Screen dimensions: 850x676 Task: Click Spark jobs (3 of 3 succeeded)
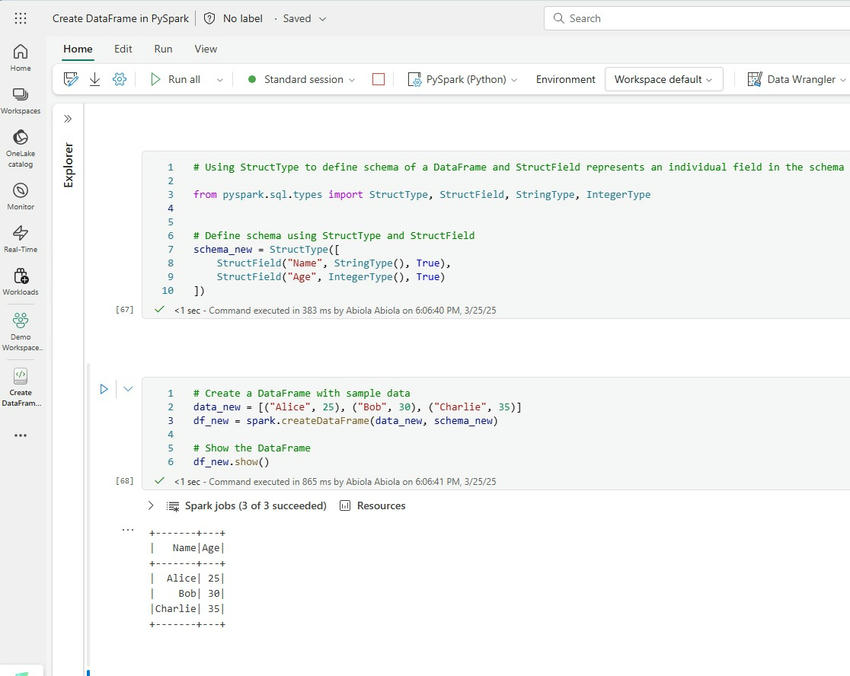(x=255, y=506)
